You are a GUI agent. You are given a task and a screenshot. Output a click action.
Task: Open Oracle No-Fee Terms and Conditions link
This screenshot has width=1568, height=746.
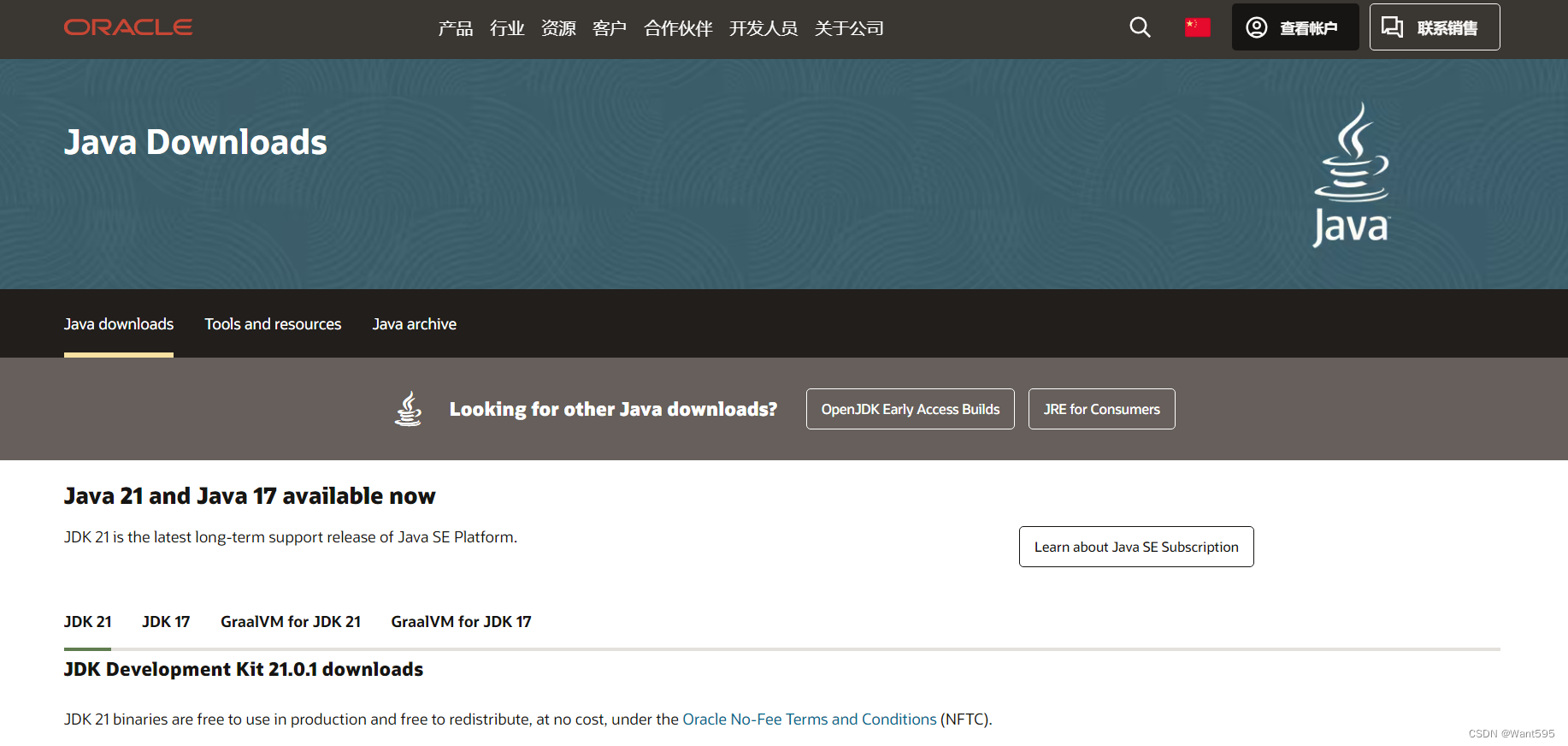[810, 719]
